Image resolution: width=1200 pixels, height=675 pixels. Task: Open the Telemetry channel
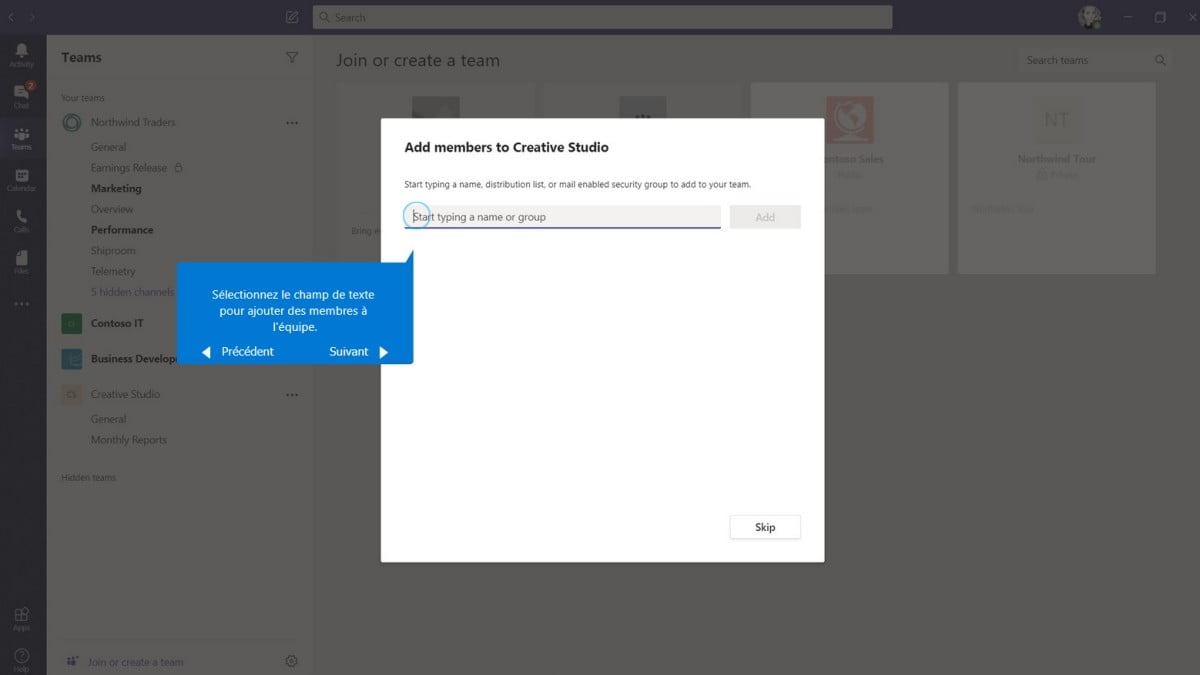[113, 271]
